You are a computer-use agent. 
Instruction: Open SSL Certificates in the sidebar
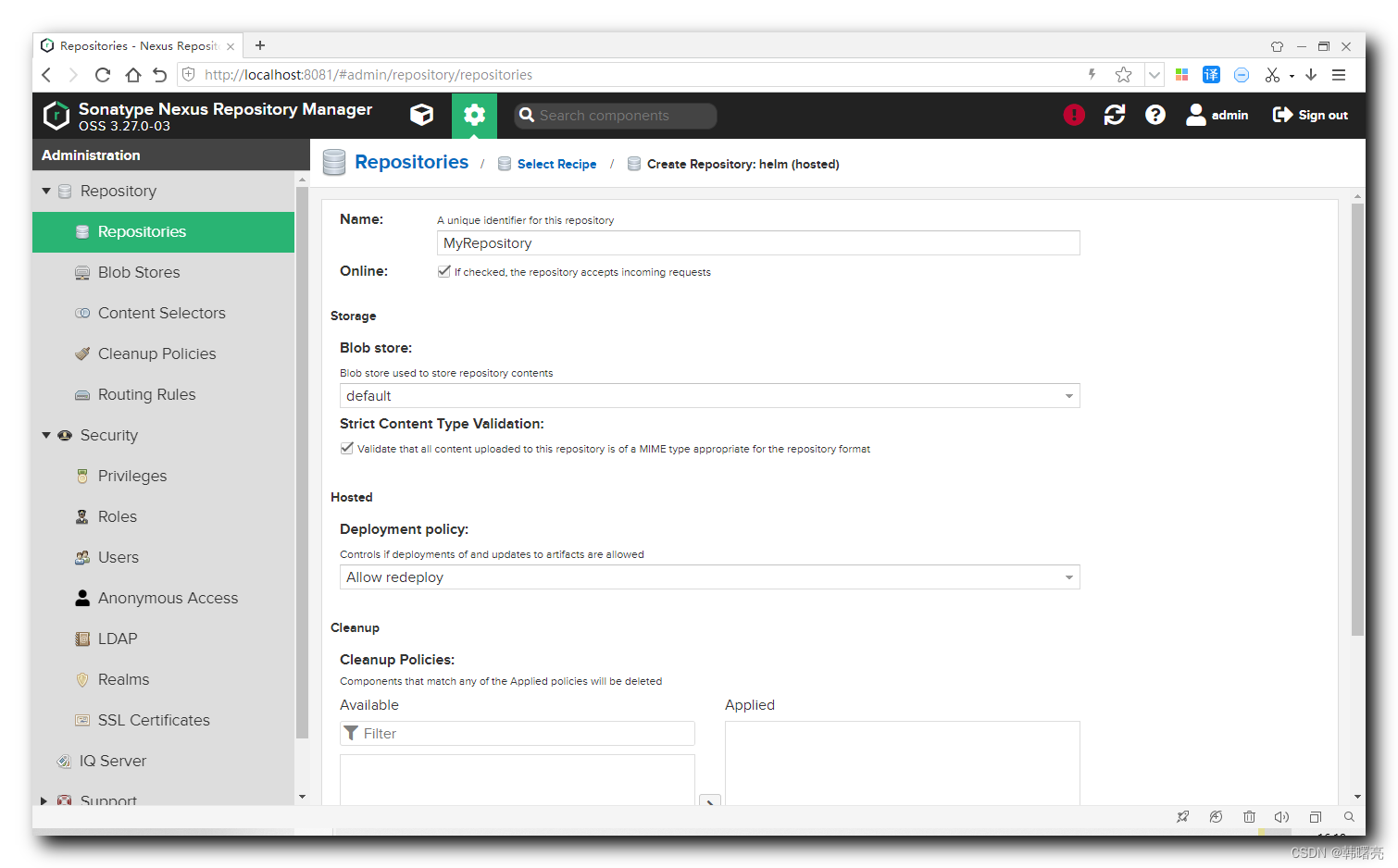click(163, 721)
